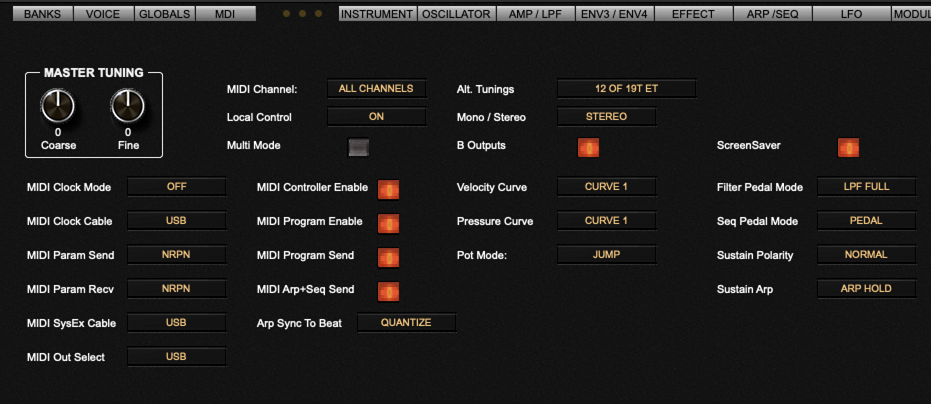931x404 pixels.
Task: Go to the BANKS tab
Action: tap(42, 14)
